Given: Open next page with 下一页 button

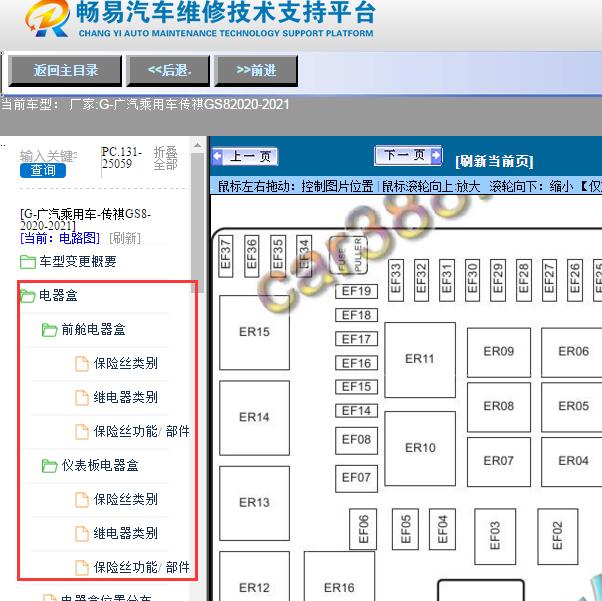Looking at the screenshot, I should (408, 155).
